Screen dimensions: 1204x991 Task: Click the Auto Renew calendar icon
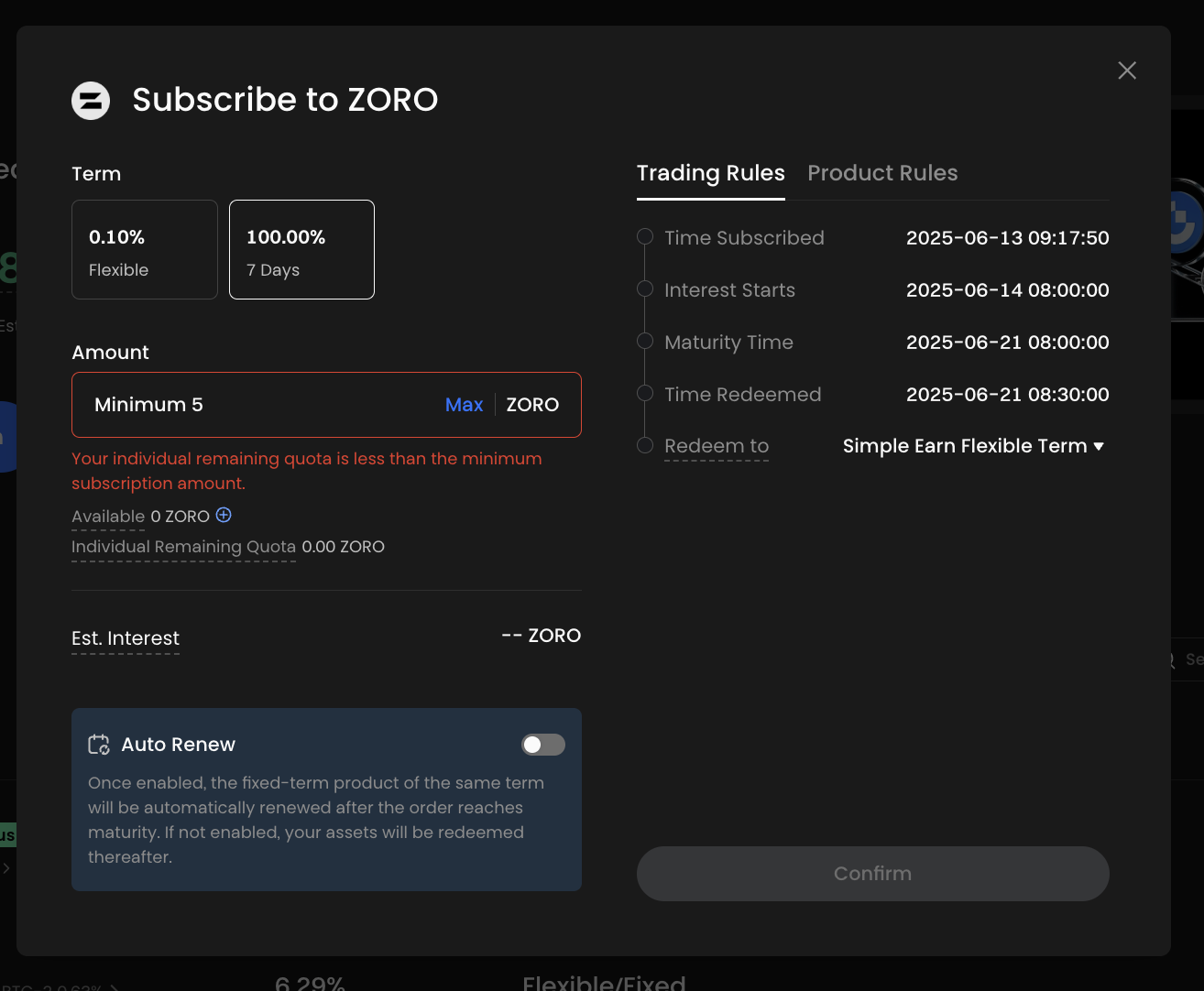tap(98, 745)
